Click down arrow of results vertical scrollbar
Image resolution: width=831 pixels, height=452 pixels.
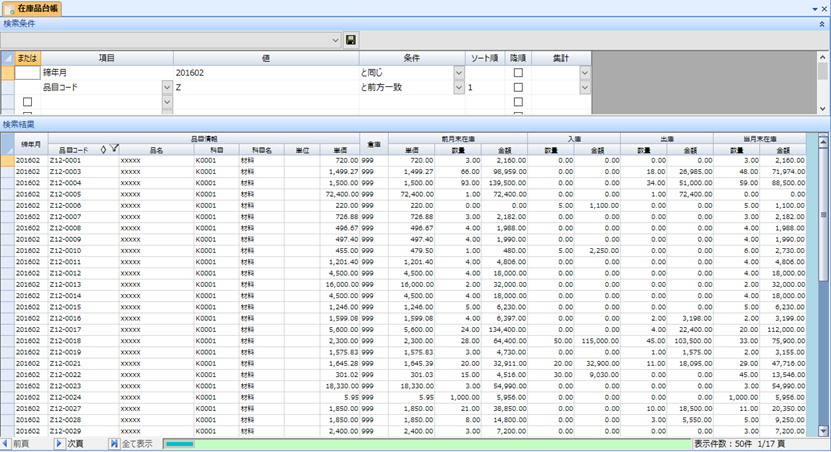tap(823, 431)
